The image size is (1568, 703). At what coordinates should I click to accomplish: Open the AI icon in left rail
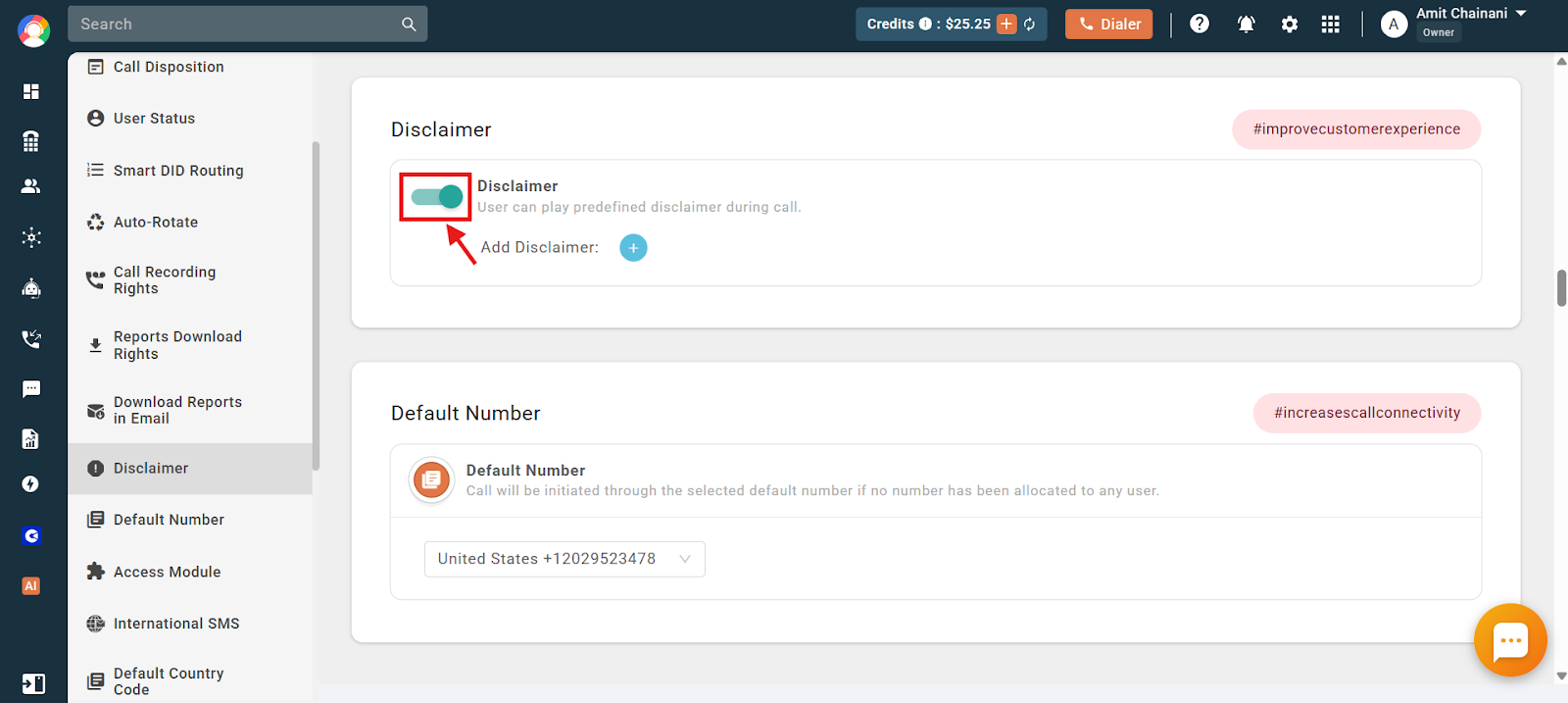(31, 586)
